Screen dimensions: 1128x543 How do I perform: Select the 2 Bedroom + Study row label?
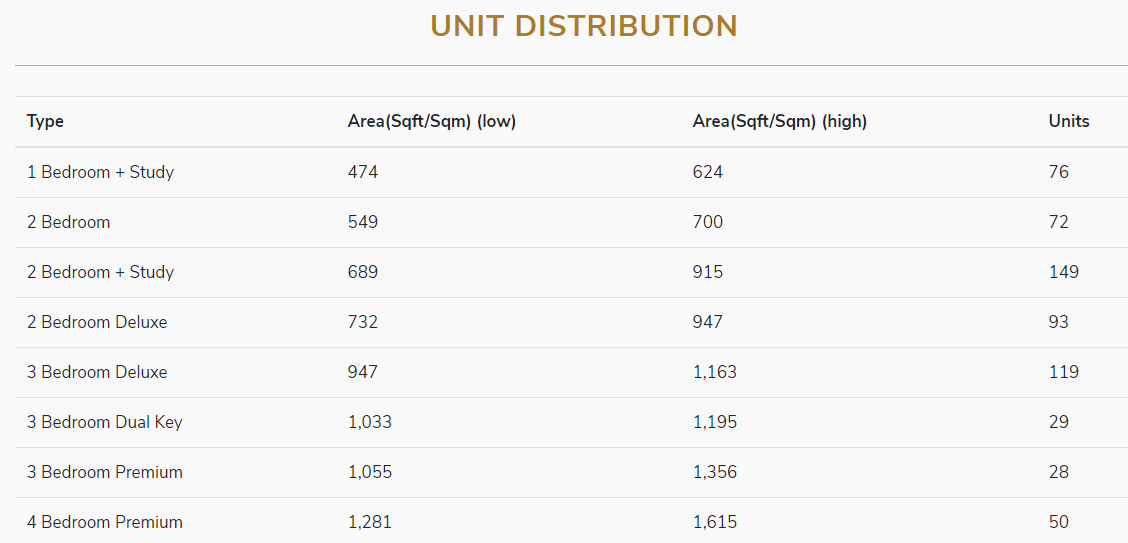click(x=100, y=272)
